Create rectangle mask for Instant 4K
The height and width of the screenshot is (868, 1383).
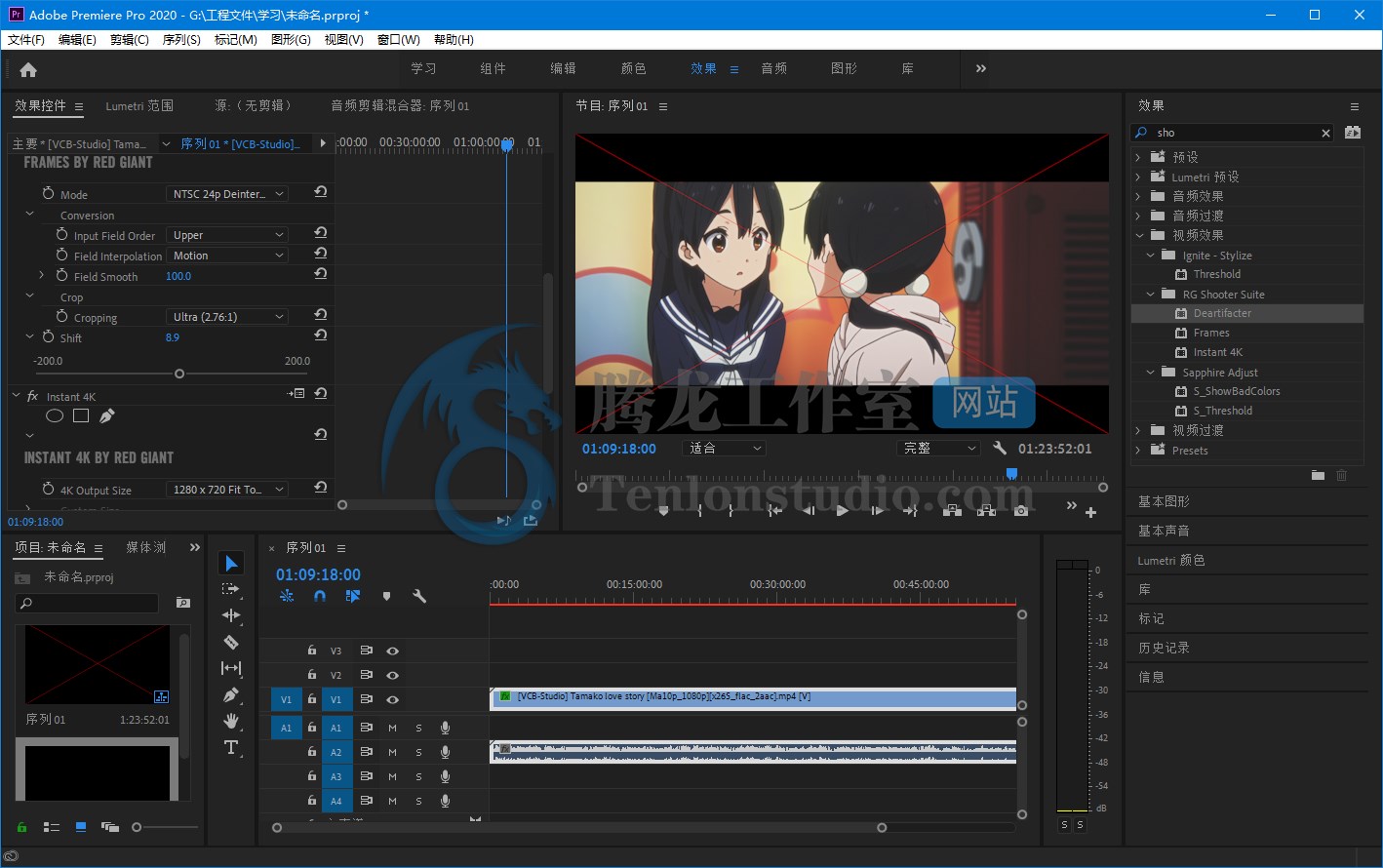tap(81, 416)
